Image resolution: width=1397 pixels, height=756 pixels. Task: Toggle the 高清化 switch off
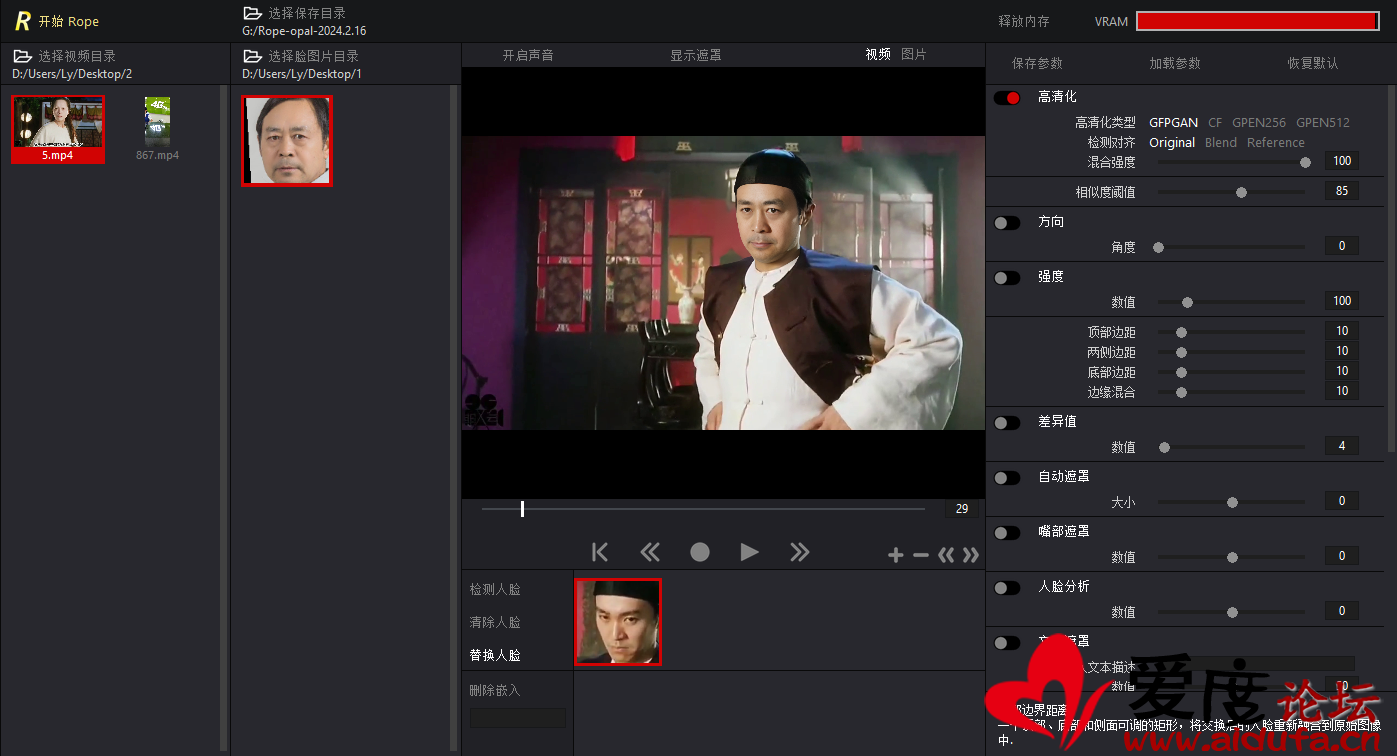(x=1007, y=97)
